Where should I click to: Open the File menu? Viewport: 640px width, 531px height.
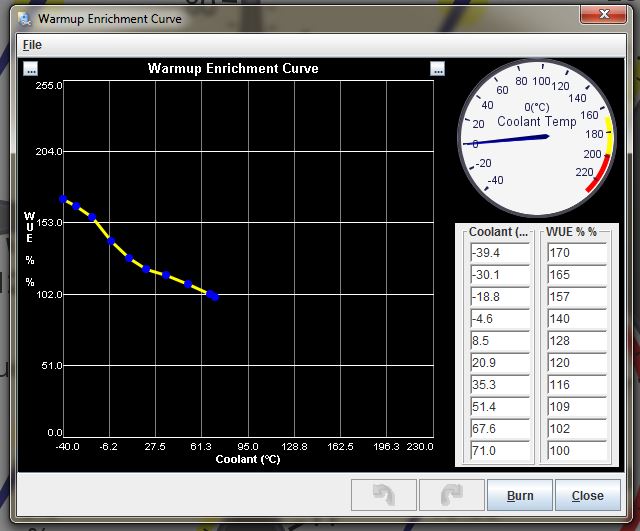click(32, 45)
